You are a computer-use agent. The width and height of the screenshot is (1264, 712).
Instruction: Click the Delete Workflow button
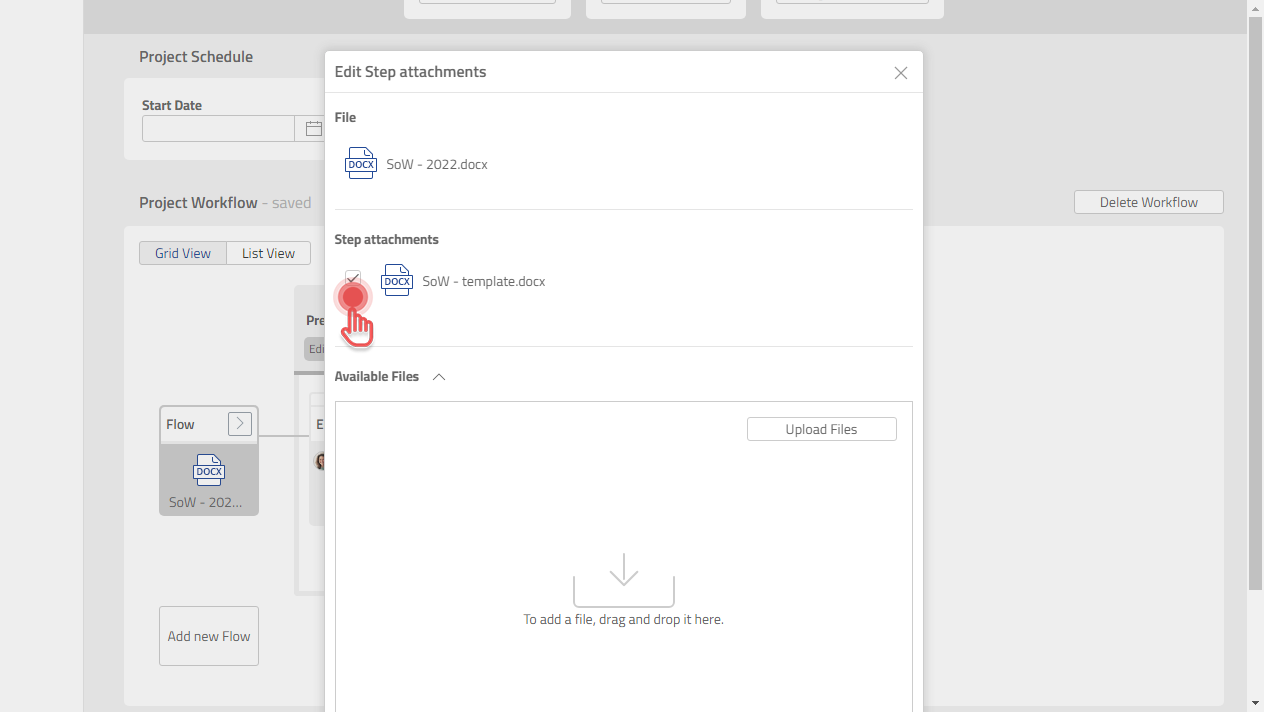click(1148, 202)
